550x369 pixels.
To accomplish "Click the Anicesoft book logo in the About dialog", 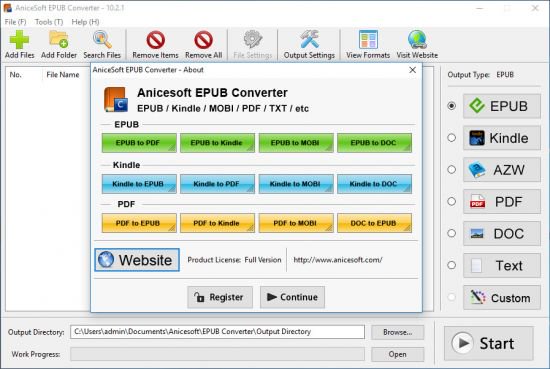I will click(x=115, y=100).
